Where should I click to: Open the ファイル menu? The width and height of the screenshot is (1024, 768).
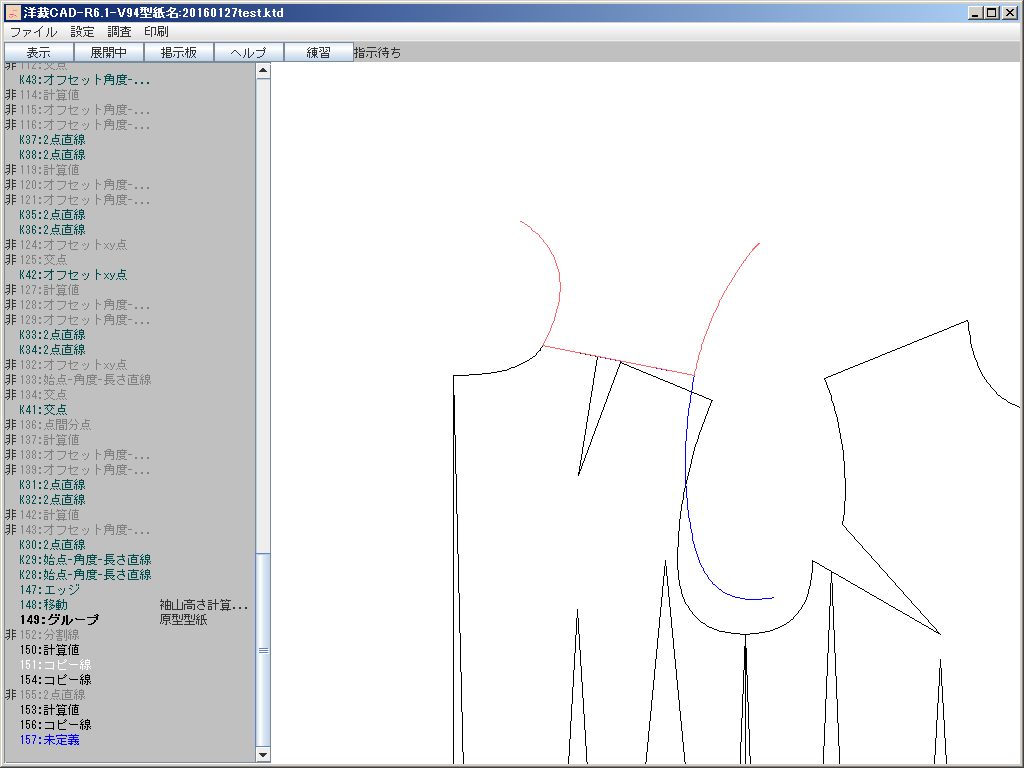point(33,31)
